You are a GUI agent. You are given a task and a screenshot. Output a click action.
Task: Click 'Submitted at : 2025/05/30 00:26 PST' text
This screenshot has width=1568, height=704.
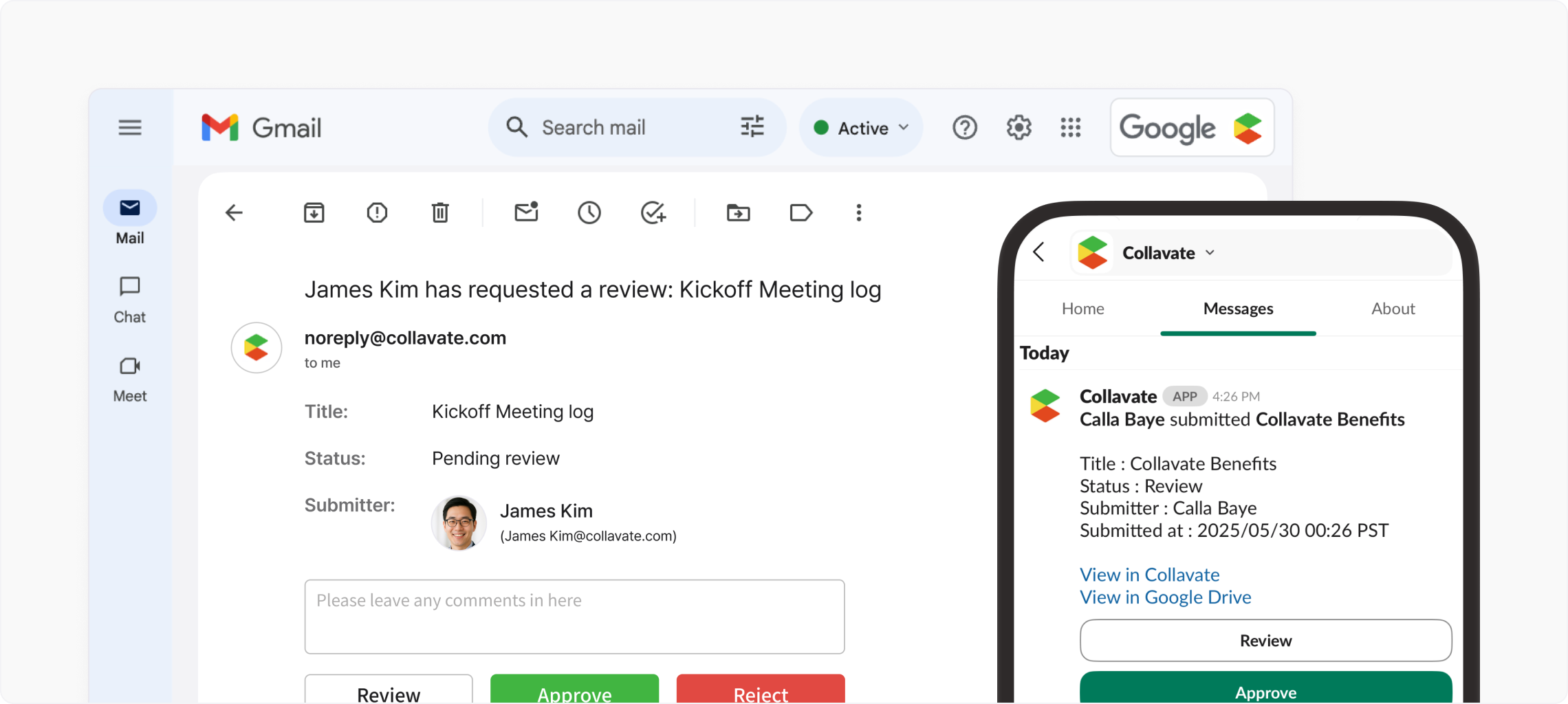pyautogui.click(x=1234, y=531)
